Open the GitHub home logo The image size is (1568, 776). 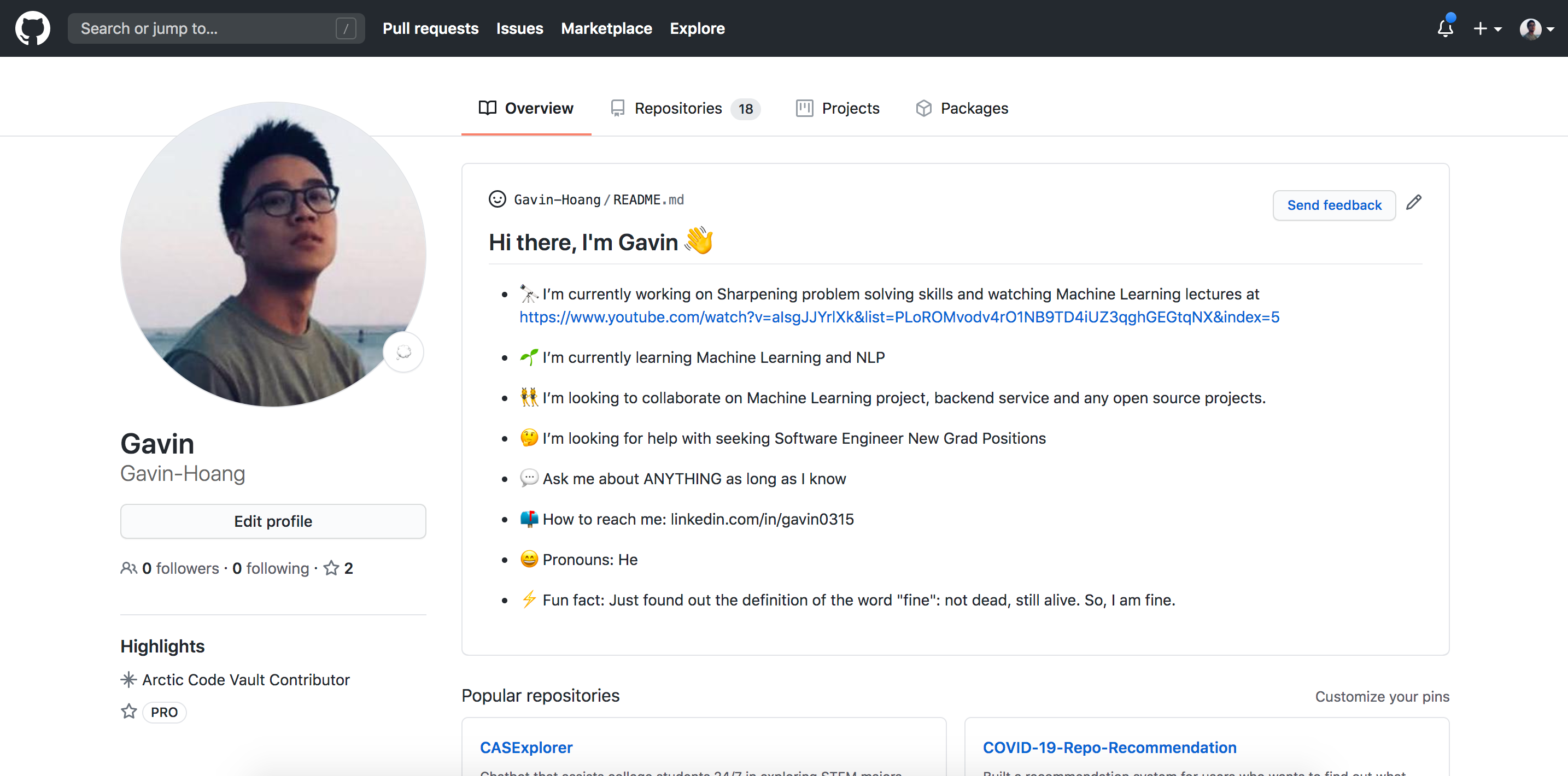pyautogui.click(x=32, y=28)
